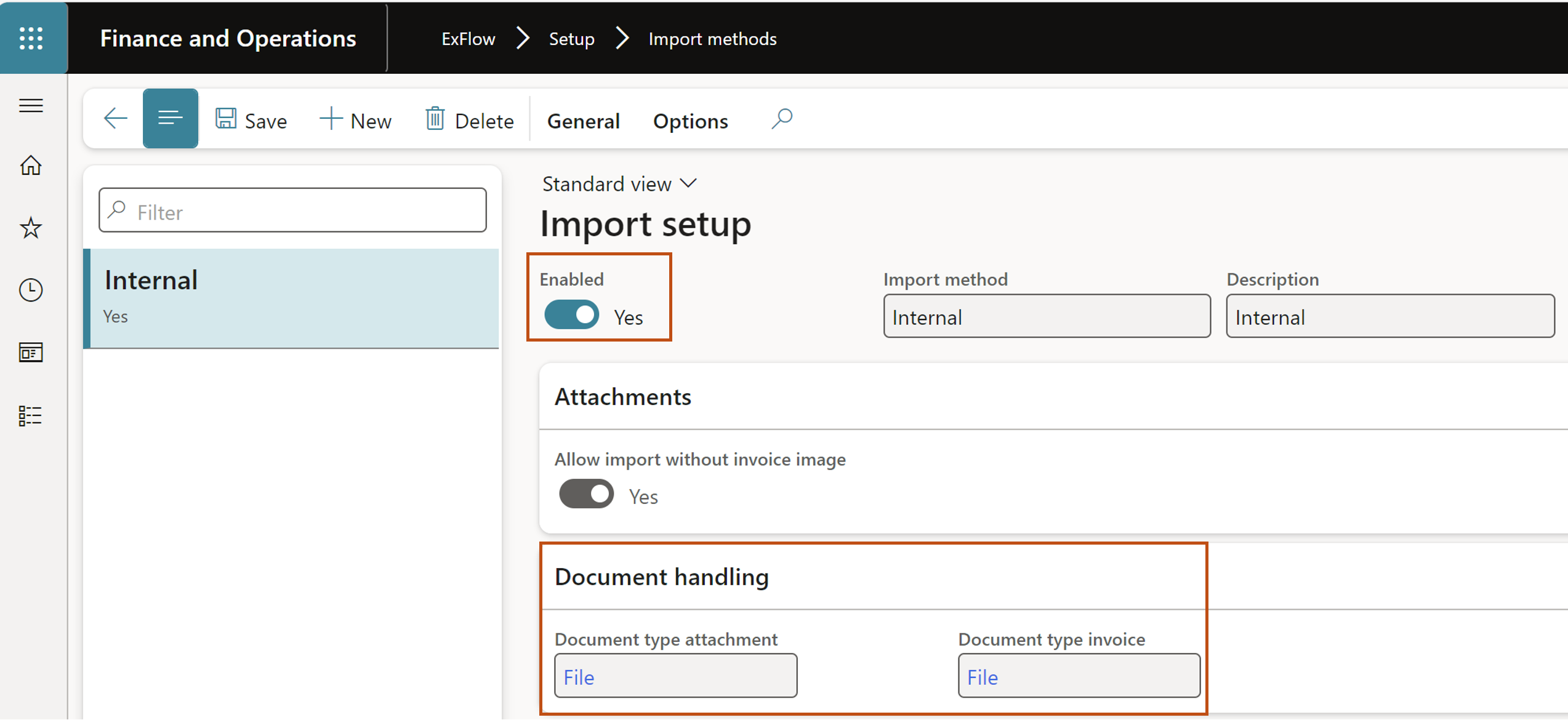The width and height of the screenshot is (1568, 720).
Task: Create a New import method
Action: 356,120
